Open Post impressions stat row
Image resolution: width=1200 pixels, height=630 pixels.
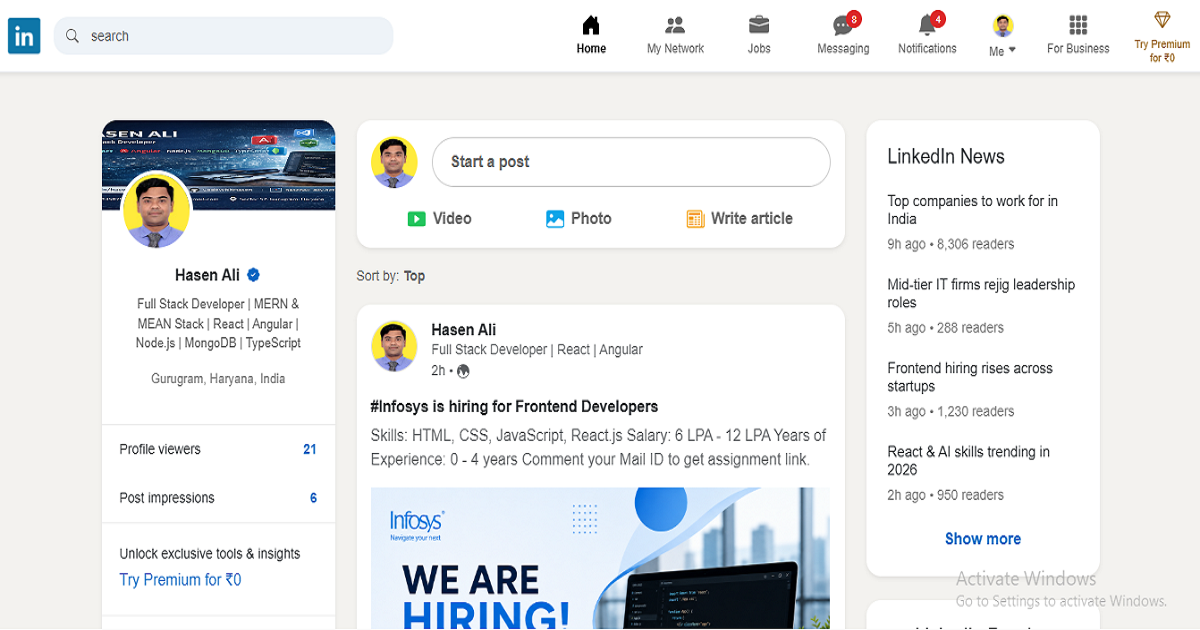pos(218,498)
